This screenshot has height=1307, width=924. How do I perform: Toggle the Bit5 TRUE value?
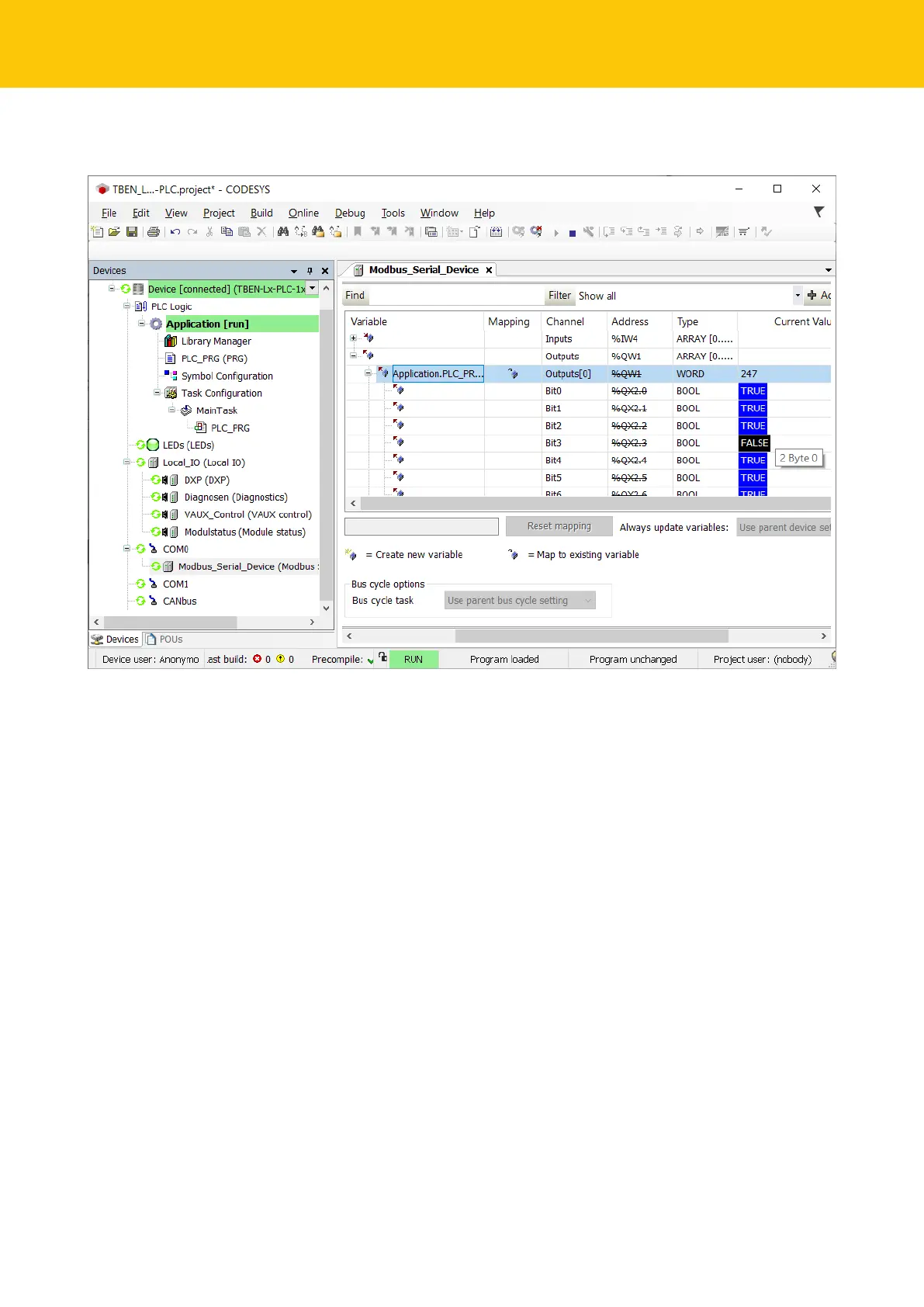(753, 478)
